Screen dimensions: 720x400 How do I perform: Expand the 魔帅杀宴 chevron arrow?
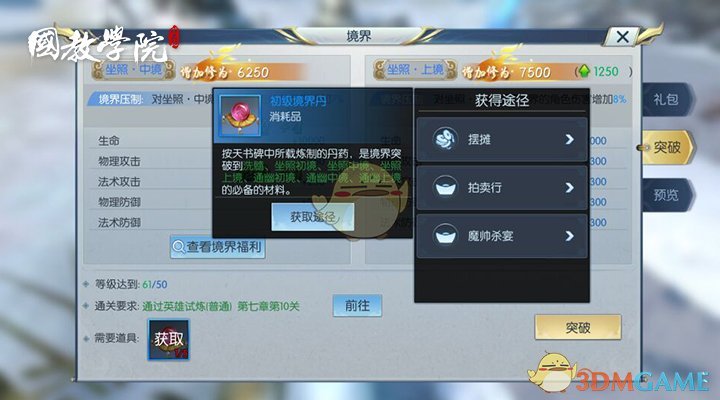pyautogui.click(x=569, y=236)
